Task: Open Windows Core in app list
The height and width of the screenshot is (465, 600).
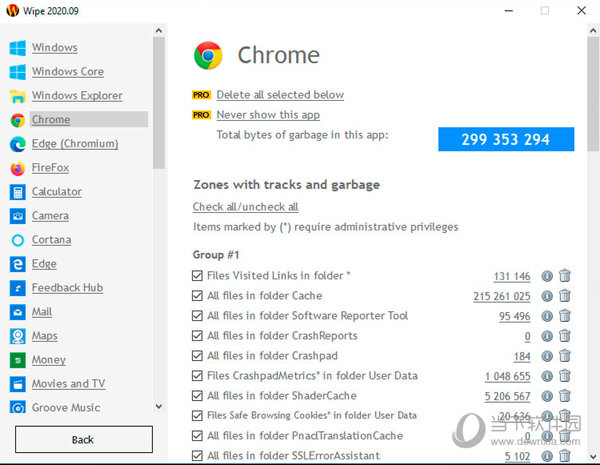Action: [68, 72]
